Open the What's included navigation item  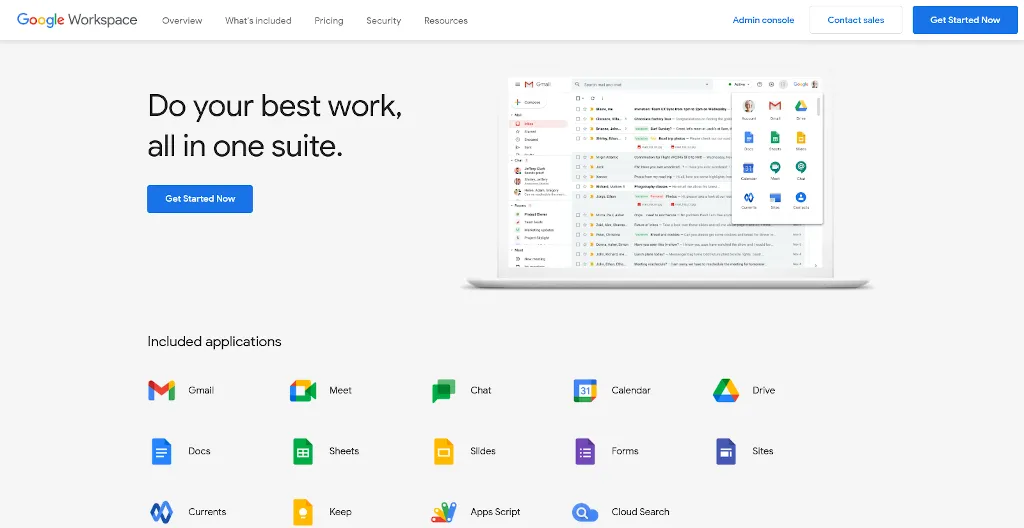pos(258,20)
